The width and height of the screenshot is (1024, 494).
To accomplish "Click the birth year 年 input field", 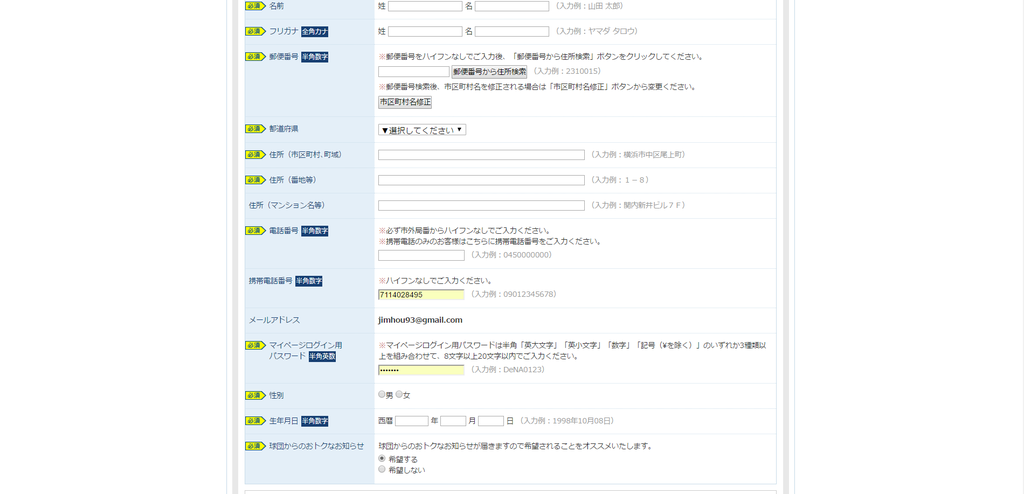I will (411, 421).
